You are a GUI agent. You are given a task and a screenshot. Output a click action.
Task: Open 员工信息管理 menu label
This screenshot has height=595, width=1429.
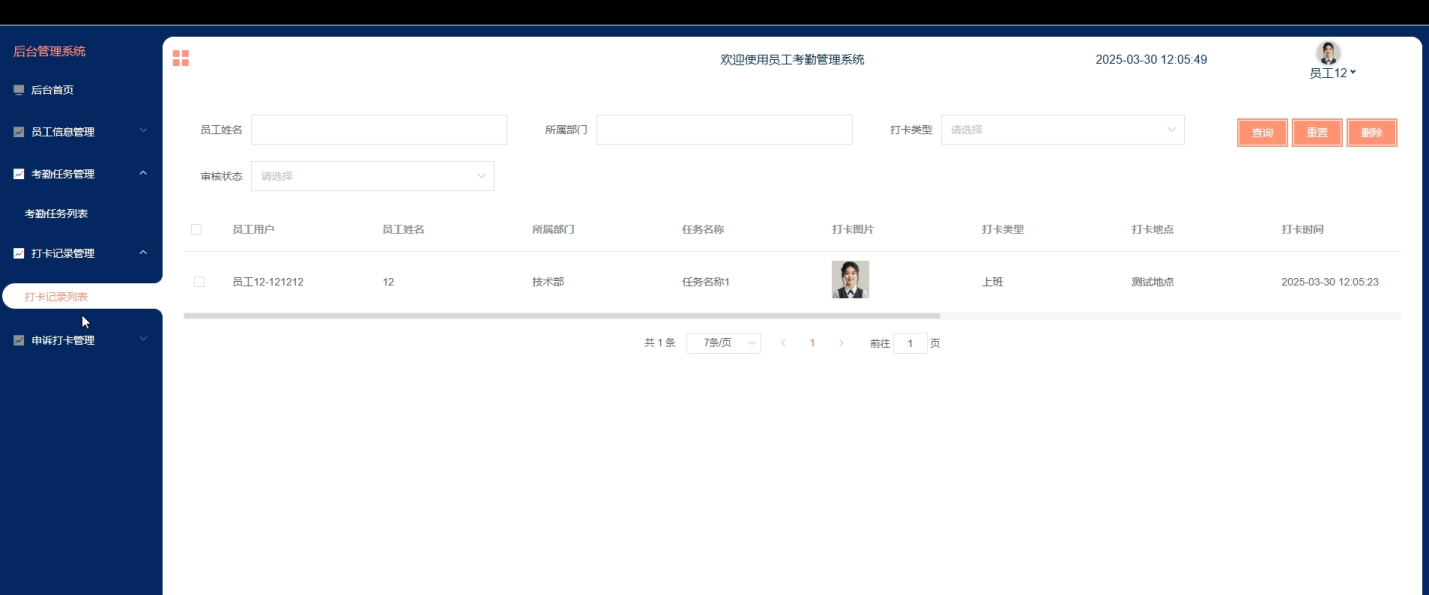point(63,132)
